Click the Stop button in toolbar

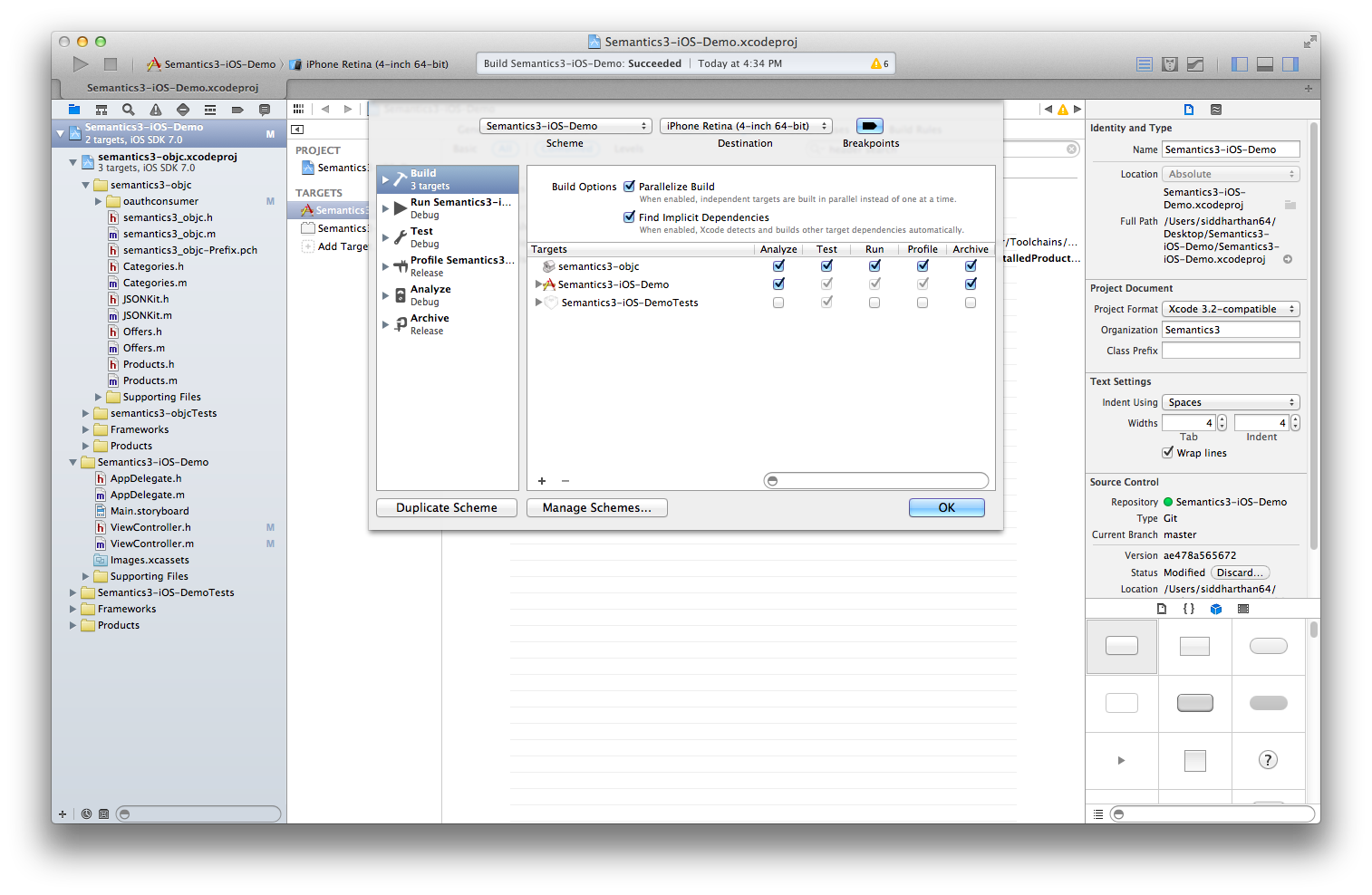(x=111, y=63)
